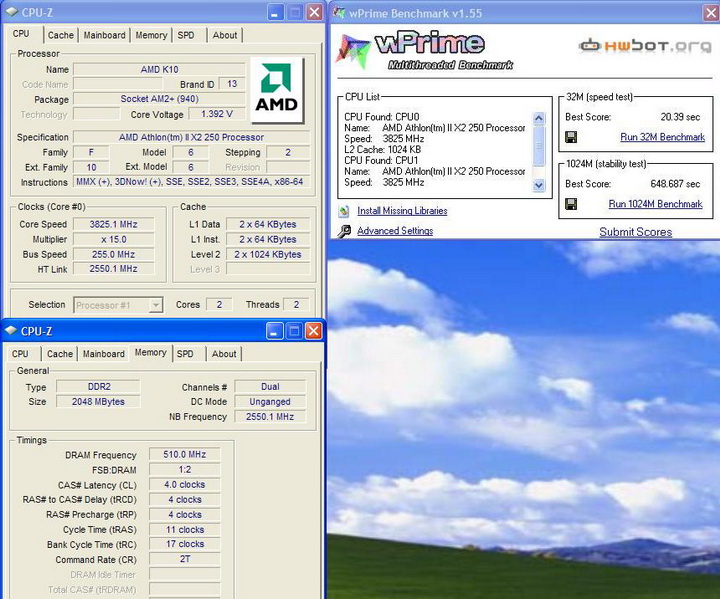
Task: Switch to Mainboard tab in top CPU-Z
Action: (104, 35)
